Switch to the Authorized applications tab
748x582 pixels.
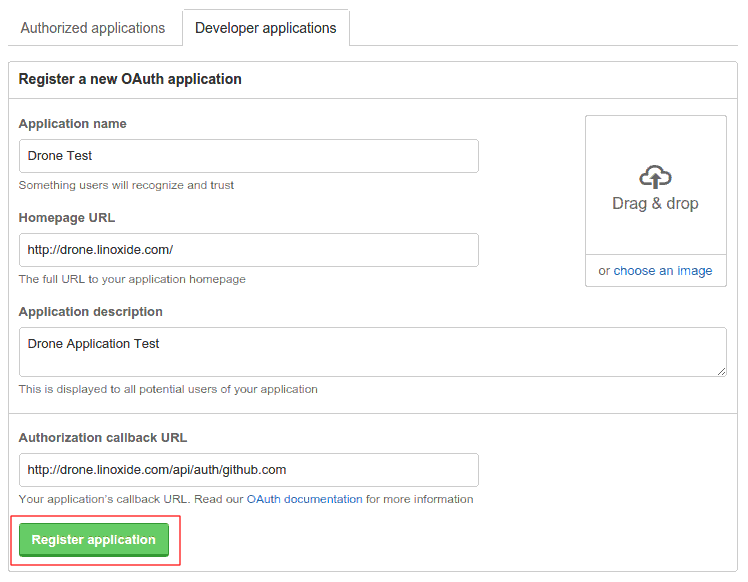[93, 28]
